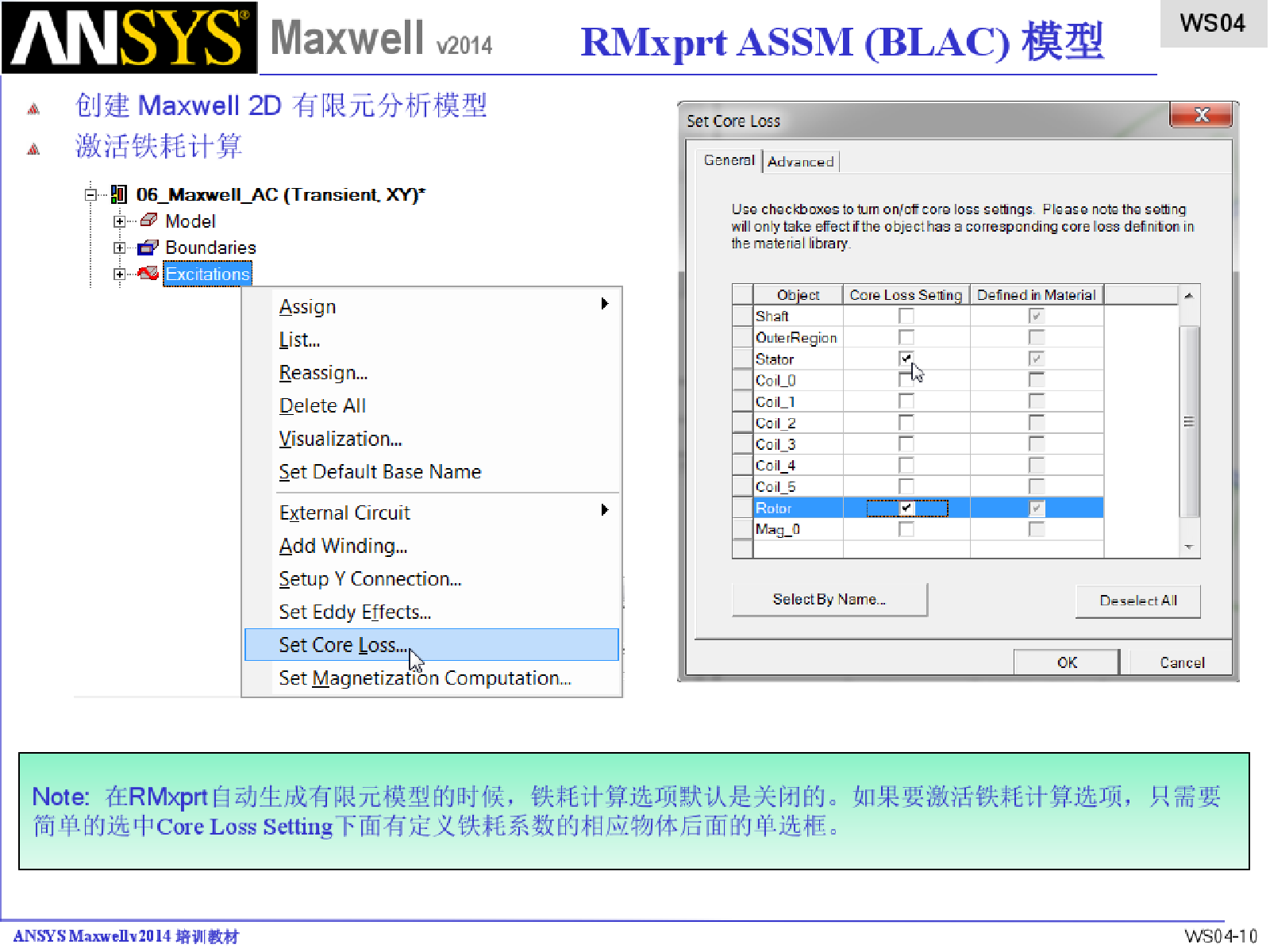Screen dimensions: 1270x952
Task: Click scrollbar down arrow in object list
Action: click(1188, 547)
